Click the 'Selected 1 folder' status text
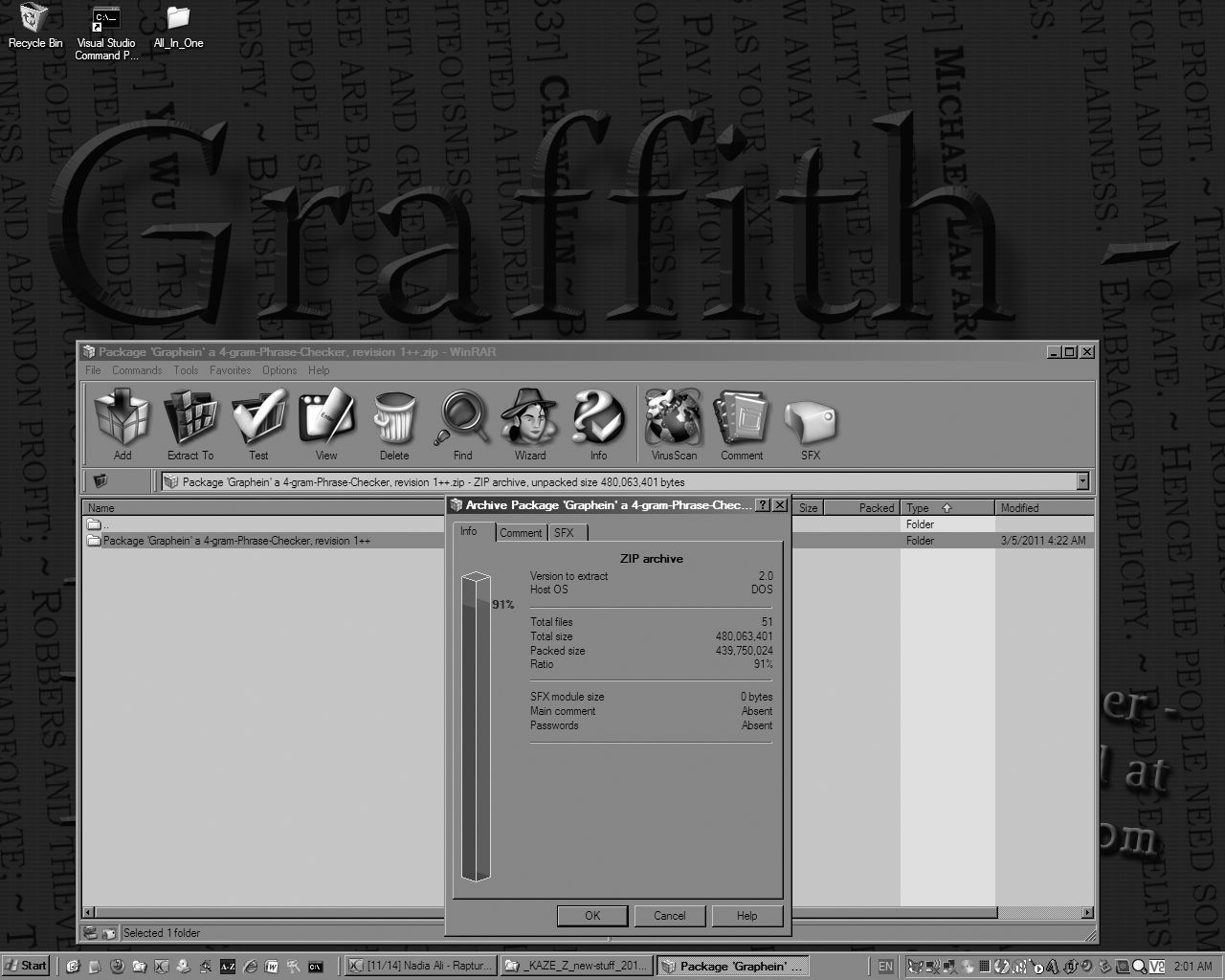This screenshot has width=1225, height=980. pyautogui.click(x=162, y=933)
